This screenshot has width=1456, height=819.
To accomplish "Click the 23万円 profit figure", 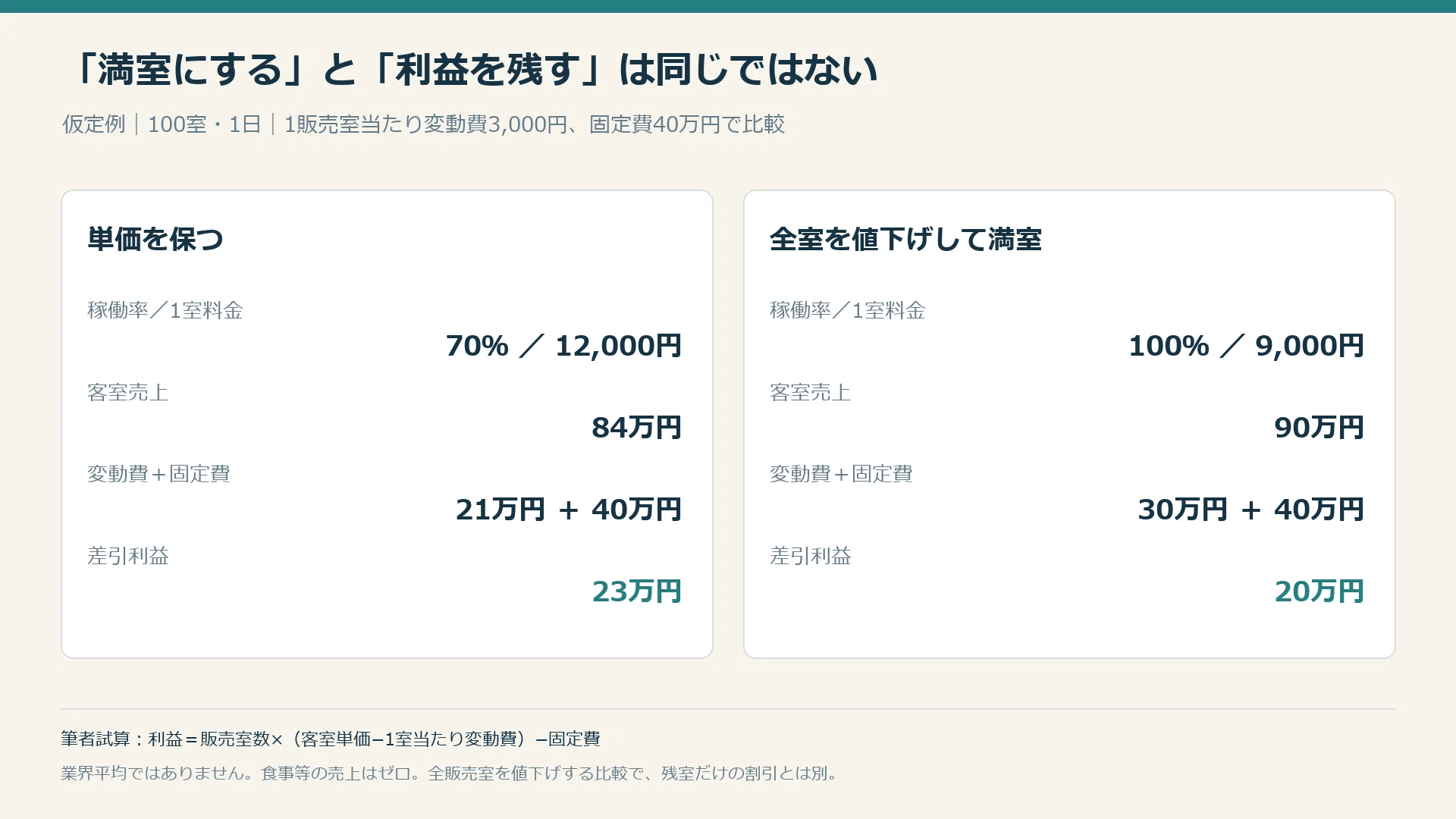I will coord(636,591).
